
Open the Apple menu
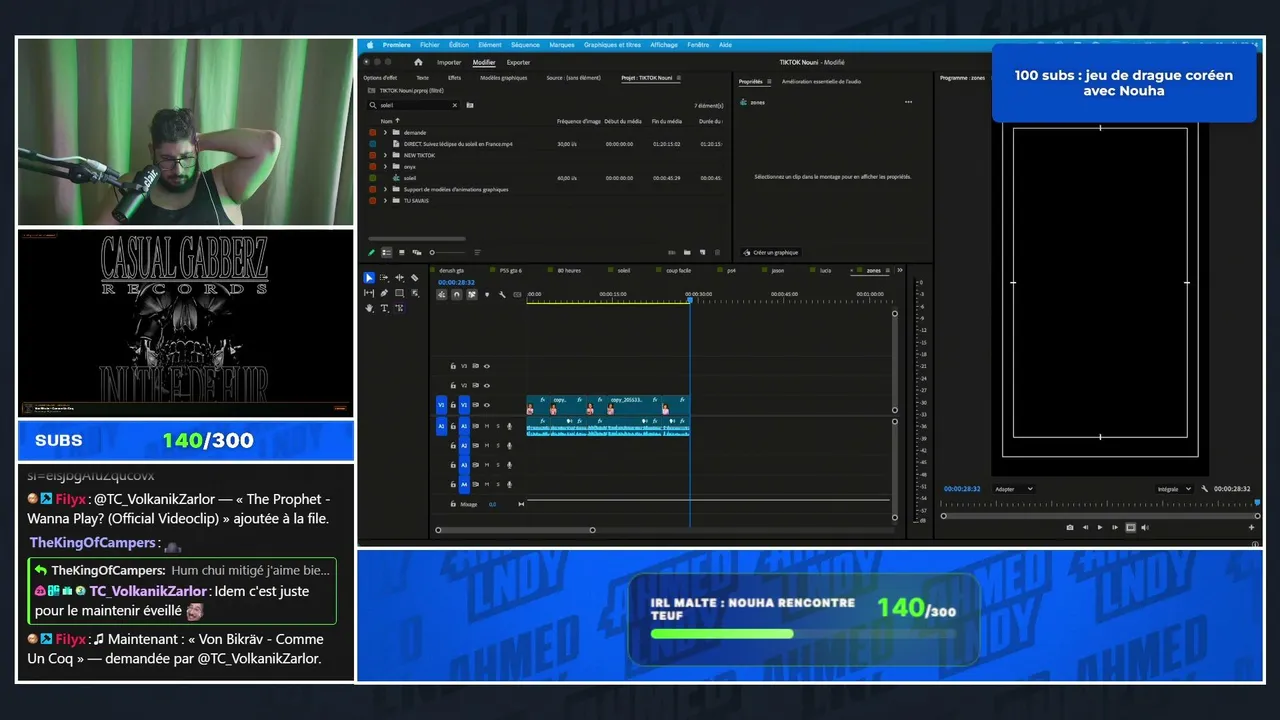[x=370, y=45]
